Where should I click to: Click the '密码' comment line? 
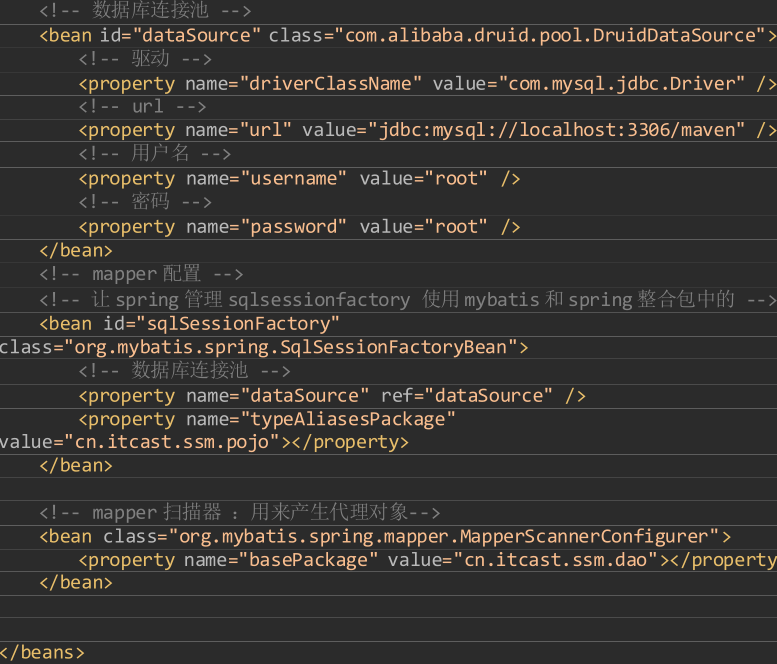pos(145,202)
